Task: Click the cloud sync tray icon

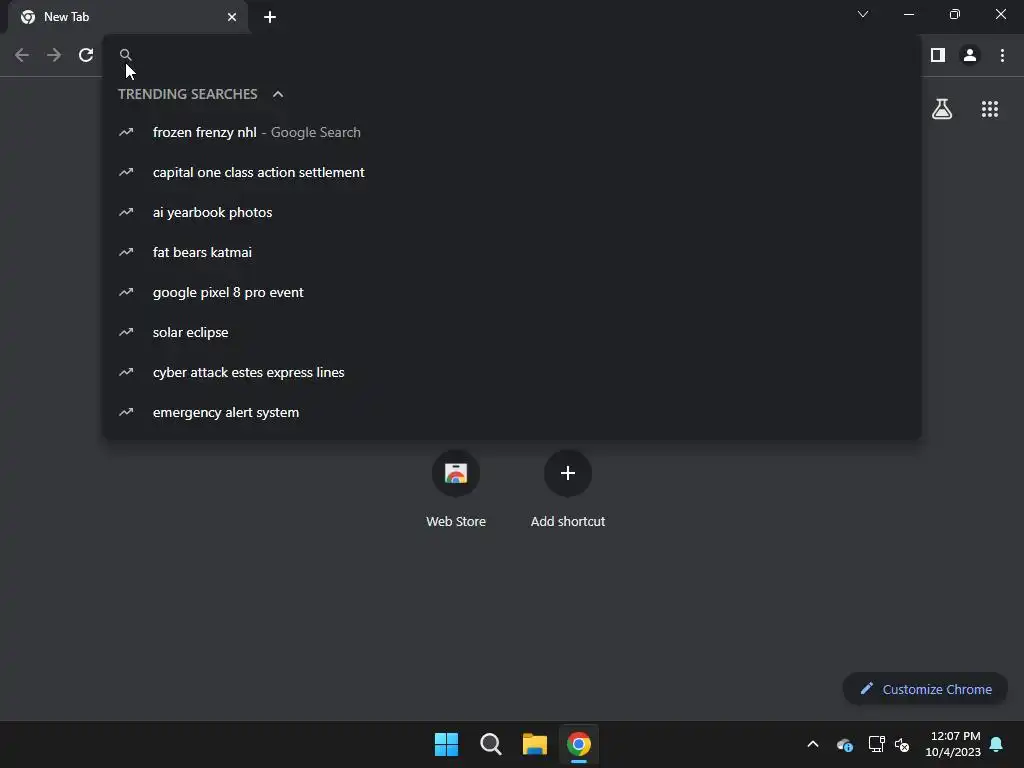Action: 844,744
